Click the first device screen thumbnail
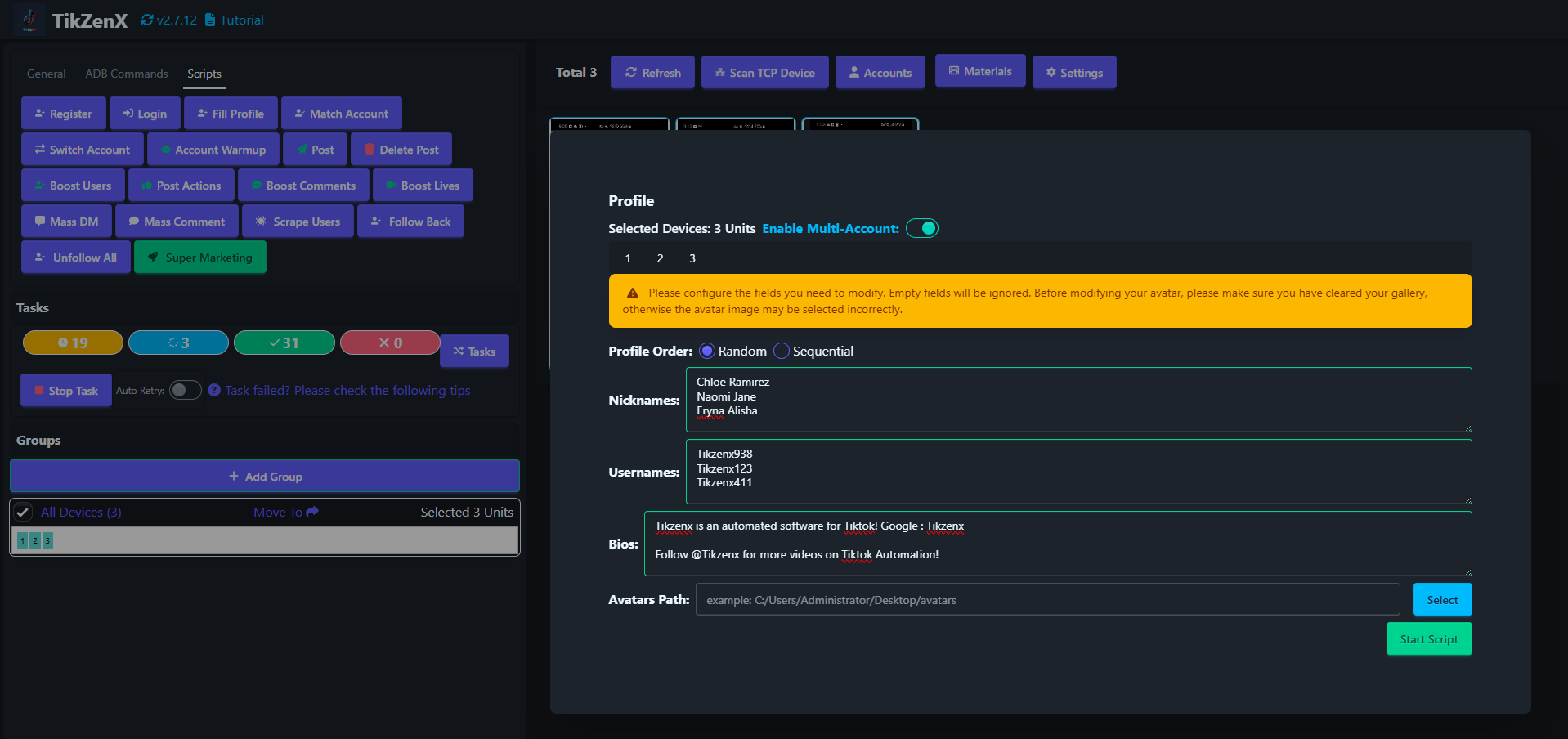The image size is (1568, 739). pyautogui.click(x=610, y=124)
